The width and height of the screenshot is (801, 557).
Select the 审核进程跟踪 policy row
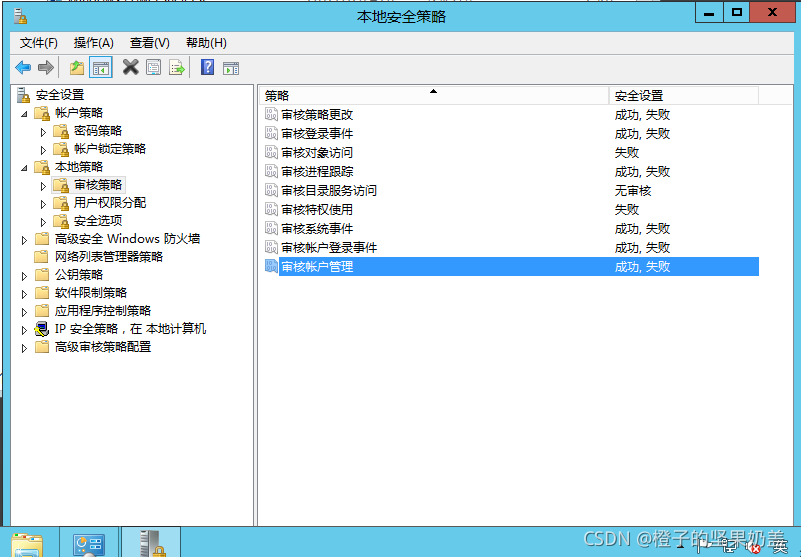point(509,171)
